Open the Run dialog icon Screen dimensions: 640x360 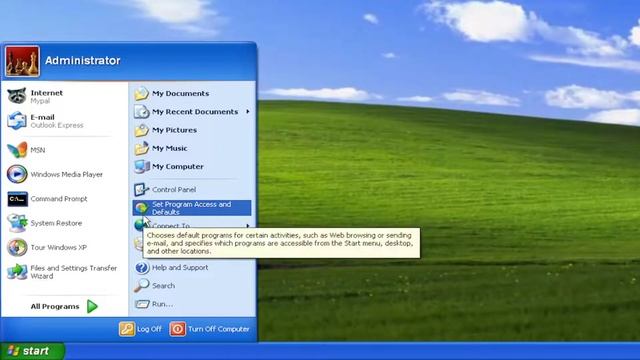[142, 304]
